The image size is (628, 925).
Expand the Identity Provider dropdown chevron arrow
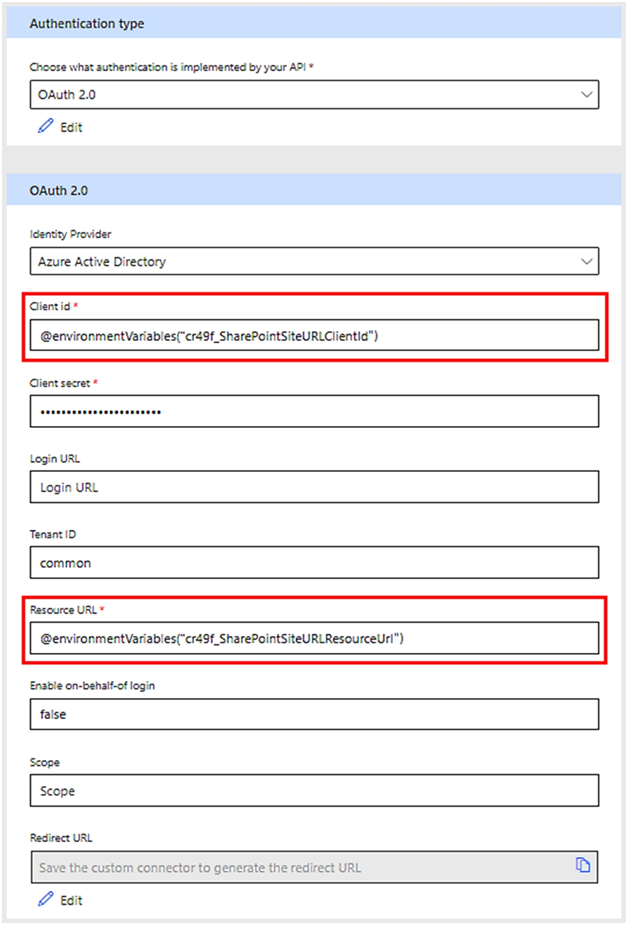[586, 261]
